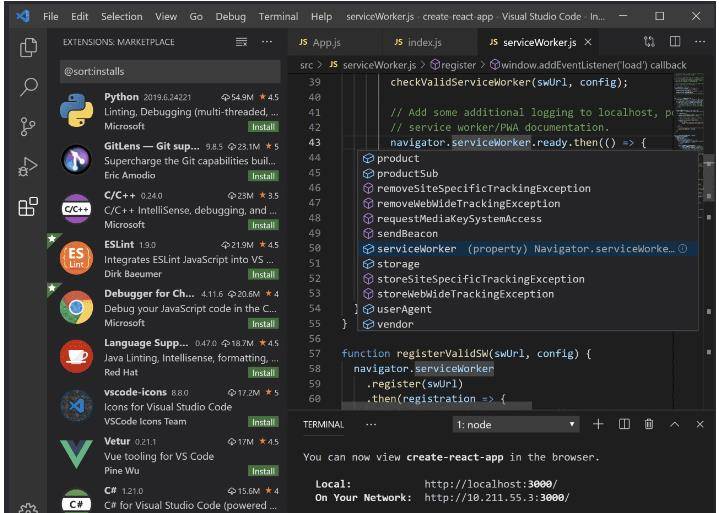Maximize the terminal panel with chevron up
719x513 pixels.
[675, 425]
